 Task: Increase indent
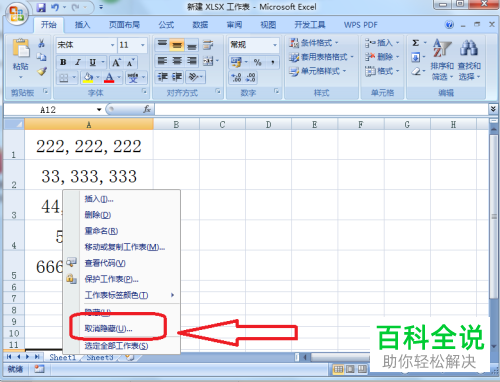[177, 77]
